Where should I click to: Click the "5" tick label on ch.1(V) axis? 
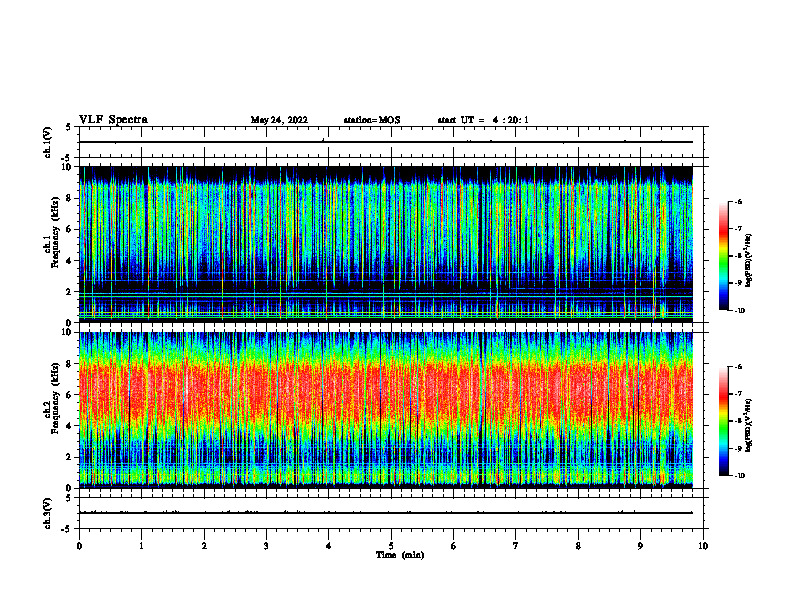click(x=69, y=127)
